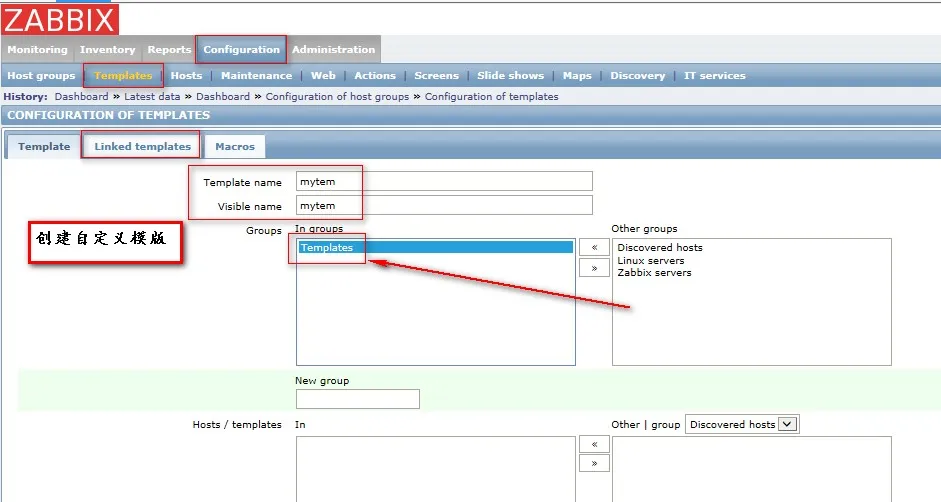Open the Other group dropdown (Discovered hosts)
941x502 pixels.
(x=742, y=425)
